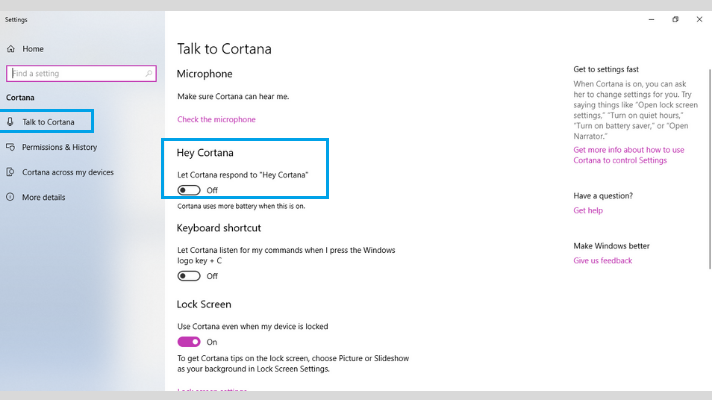Enable the Hey Cortana toggle
This screenshot has width=712, height=400.
coord(188,190)
